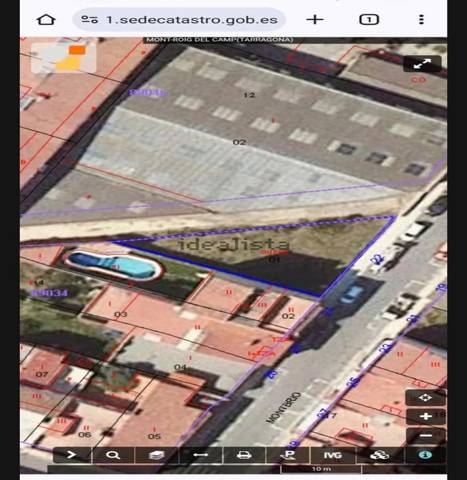This screenshot has height=480, width=467.
Task: Expand the toolbar with the arrow chevron
Action: 72,455
